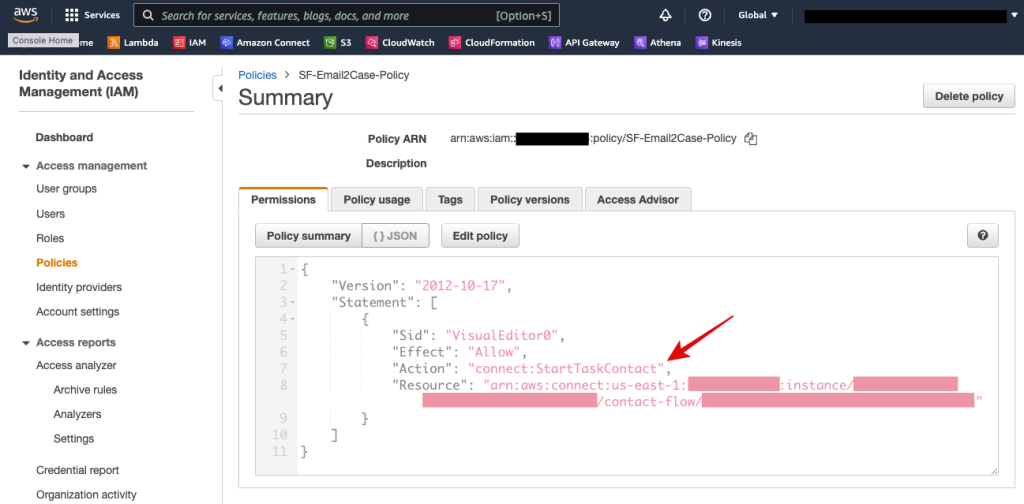Switch to Policy summary view
This screenshot has width=1024, height=504.
[x=308, y=236]
